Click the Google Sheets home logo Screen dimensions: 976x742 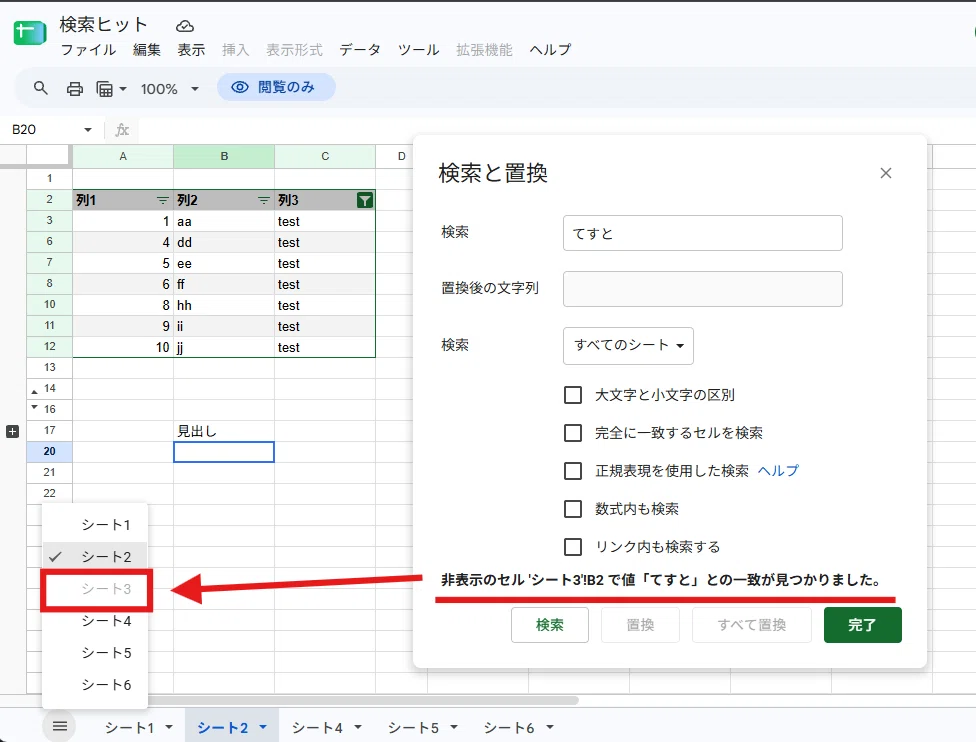point(30,32)
